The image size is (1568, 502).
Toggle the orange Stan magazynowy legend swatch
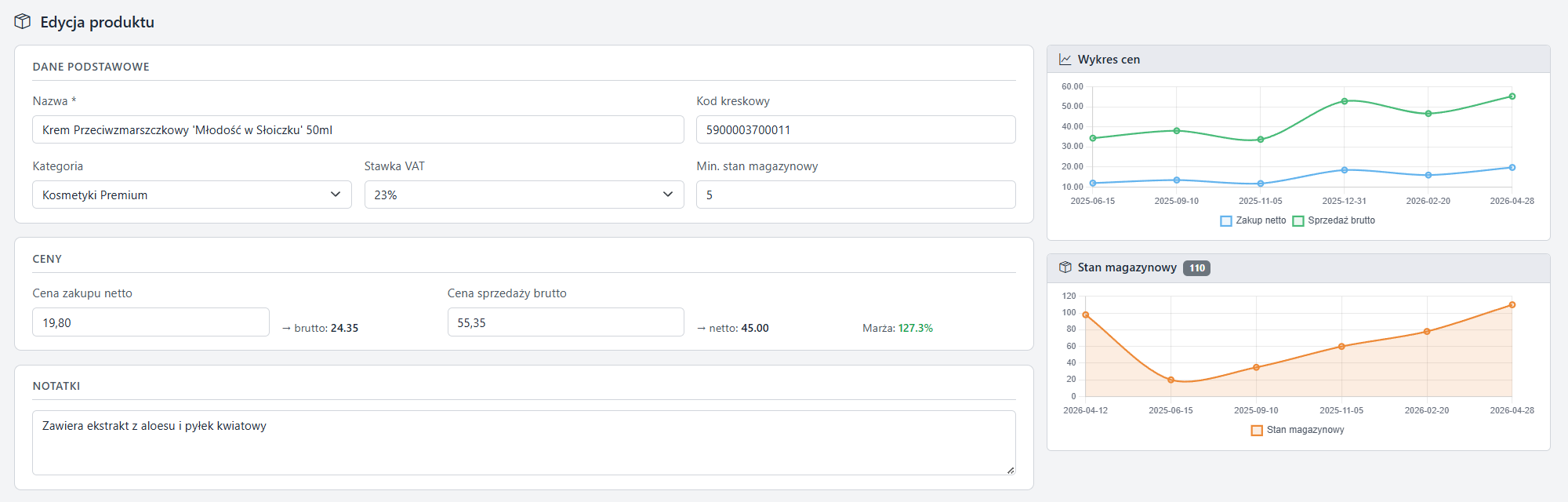click(1257, 431)
